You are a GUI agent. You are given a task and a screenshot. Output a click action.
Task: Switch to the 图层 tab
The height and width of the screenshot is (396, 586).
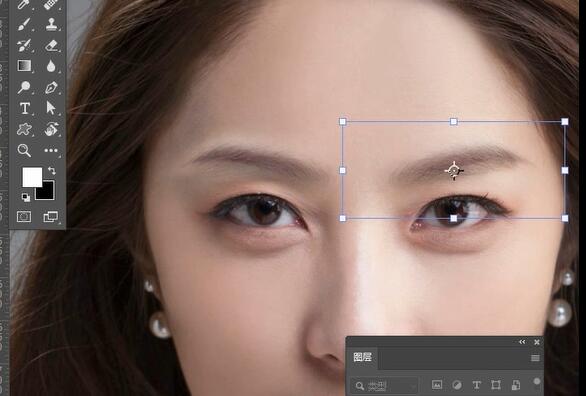coord(363,358)
